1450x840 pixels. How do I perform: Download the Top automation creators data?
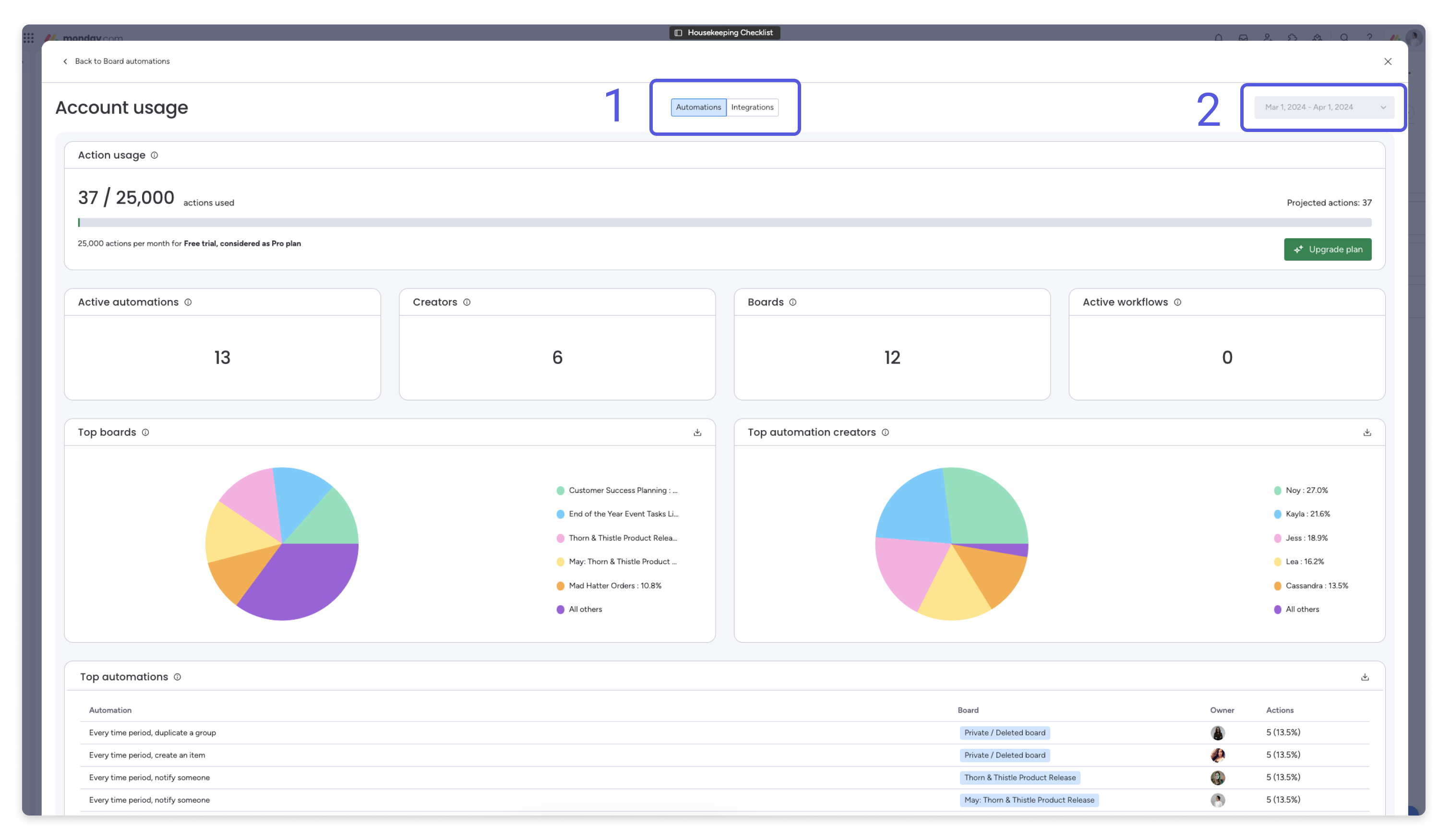point(1366,432)
